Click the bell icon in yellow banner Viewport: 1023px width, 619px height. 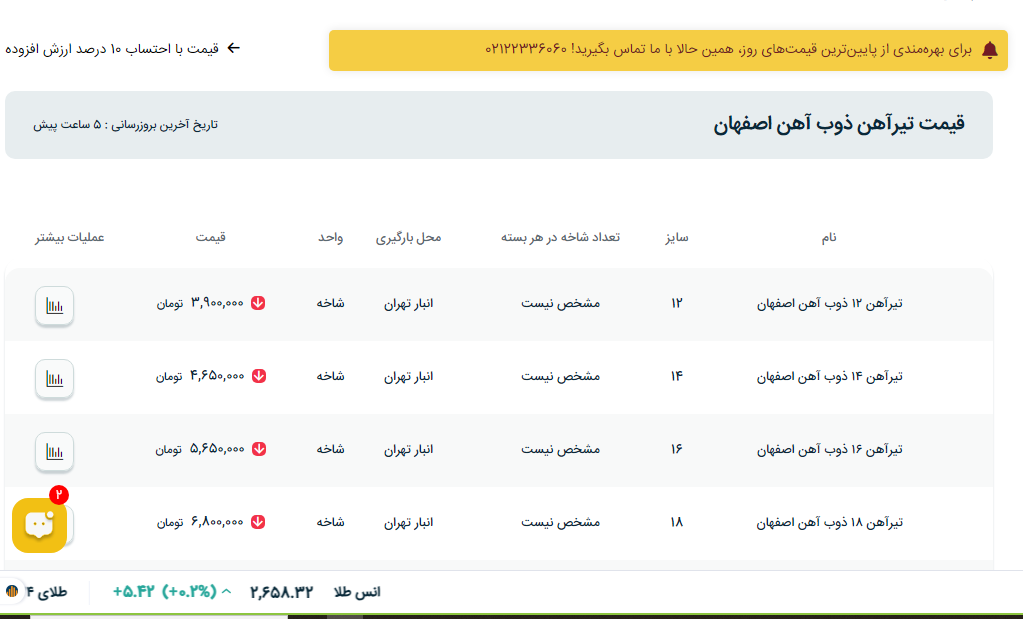[989, 50]
